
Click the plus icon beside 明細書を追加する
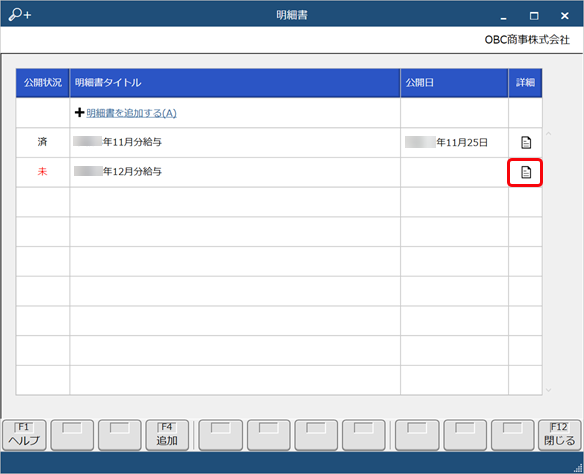tap(79, 112)
